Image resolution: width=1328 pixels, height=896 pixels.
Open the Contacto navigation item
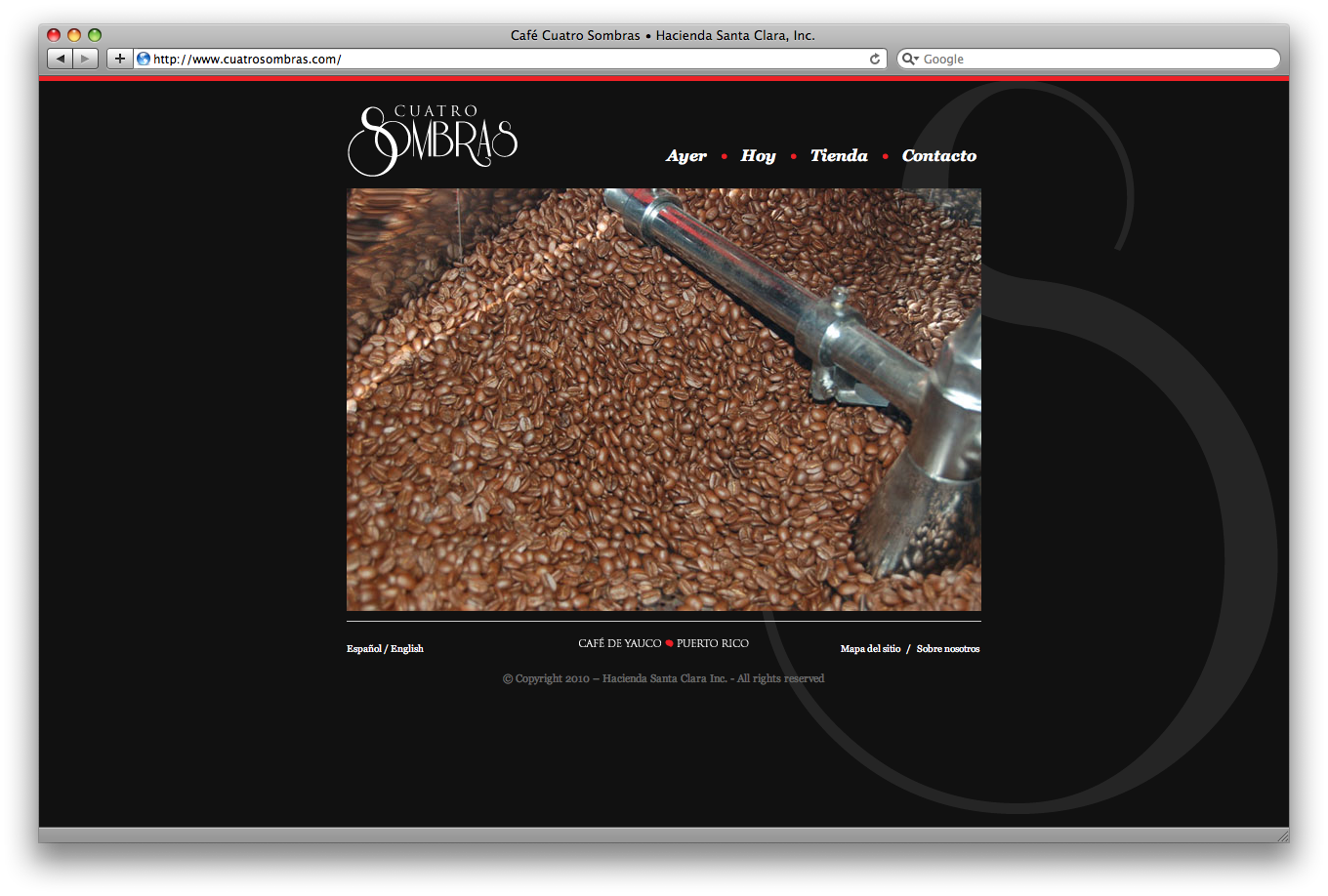938,156
